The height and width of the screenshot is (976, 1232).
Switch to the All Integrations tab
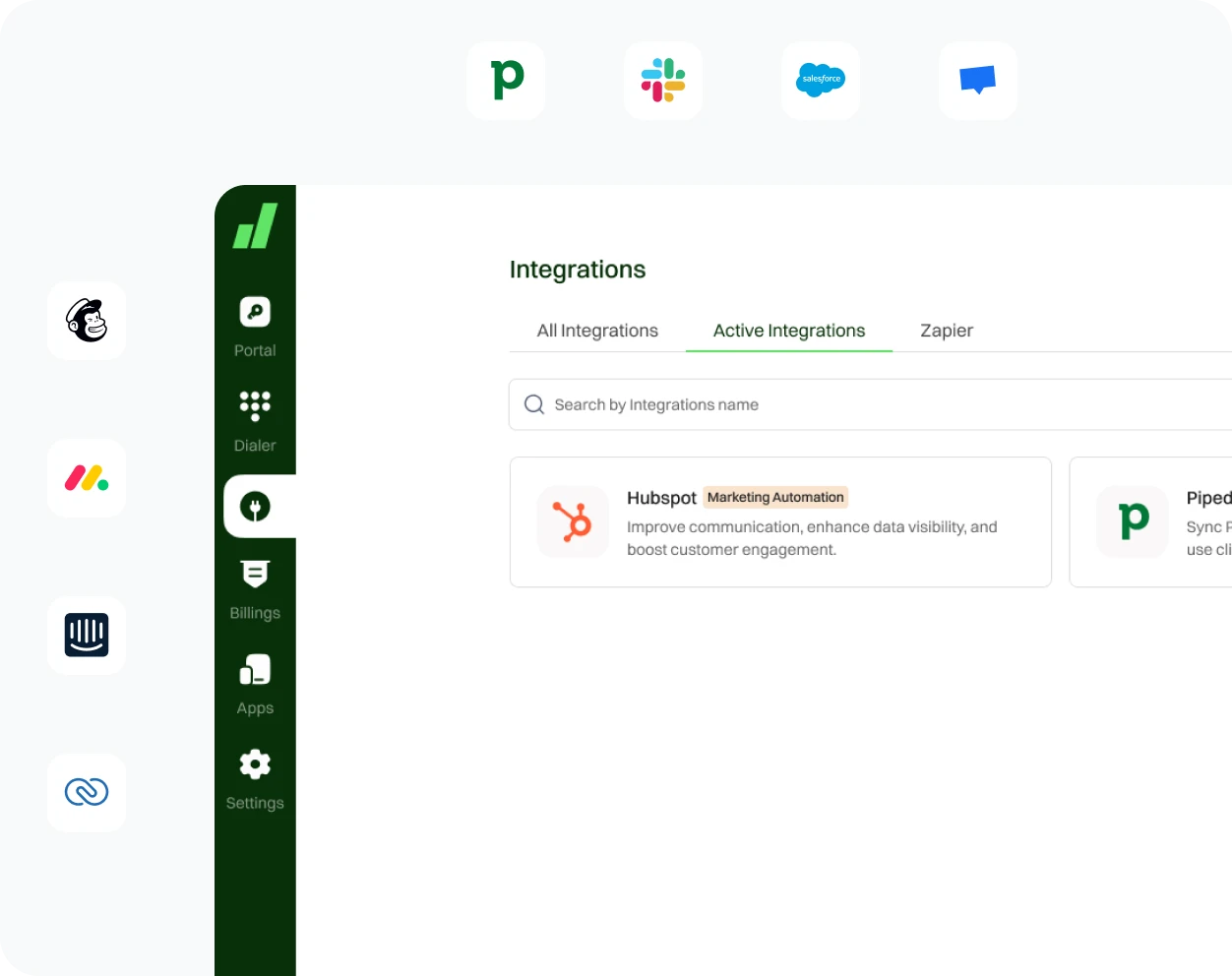click(x=596, y=331)
